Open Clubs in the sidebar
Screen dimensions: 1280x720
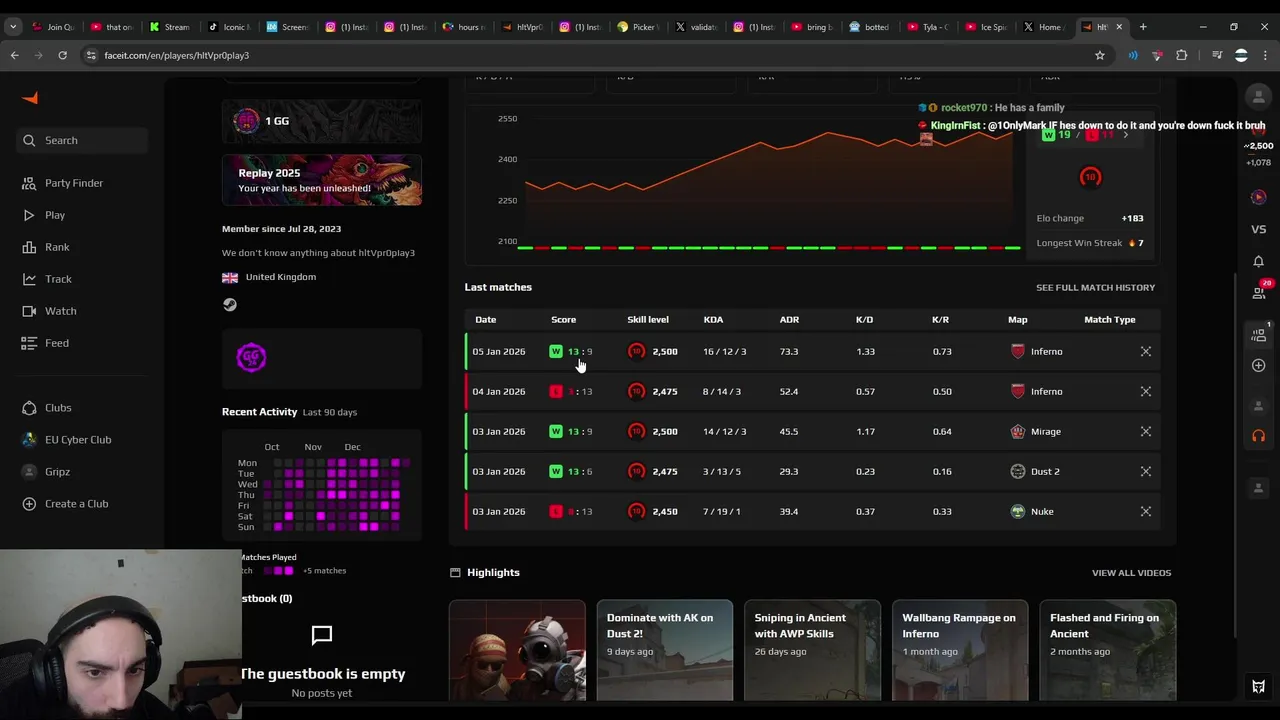tap(46, 408)
